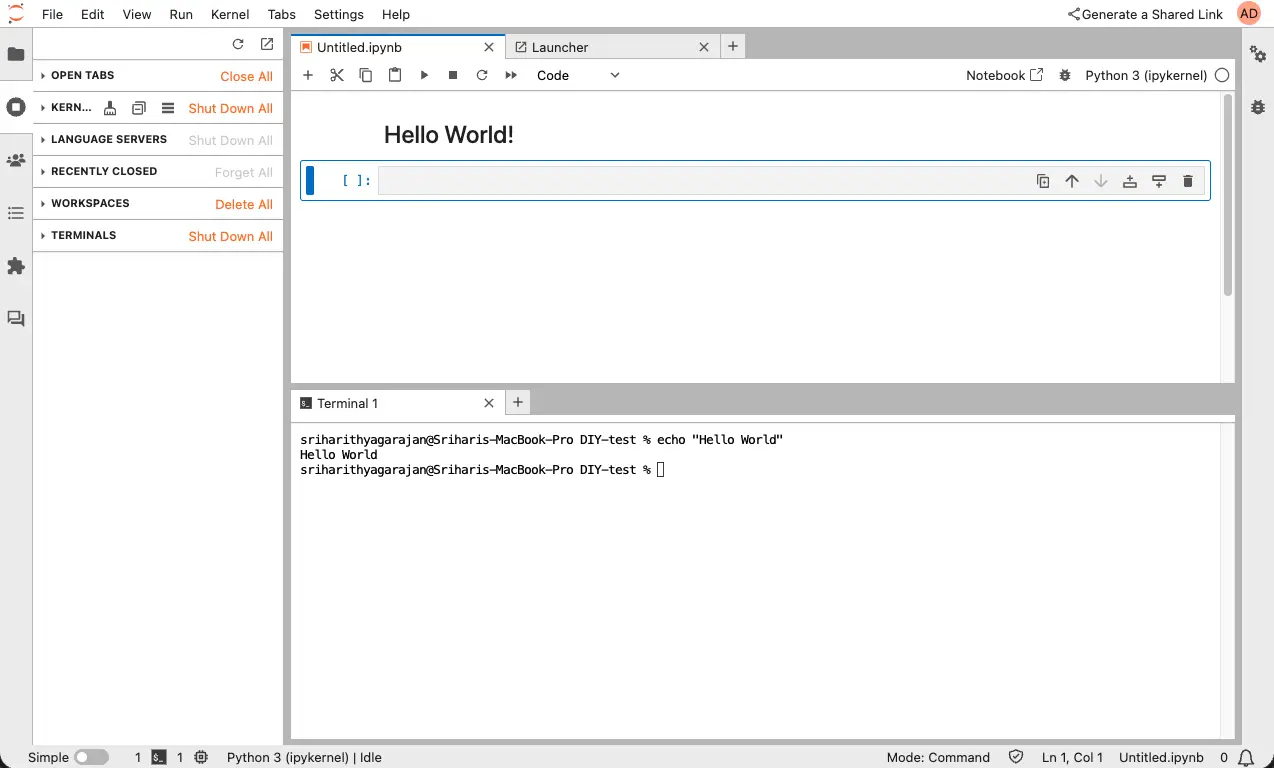Restart the kernel via the refresh icon
Screen dimensions: 1274x768
point(481,75)
